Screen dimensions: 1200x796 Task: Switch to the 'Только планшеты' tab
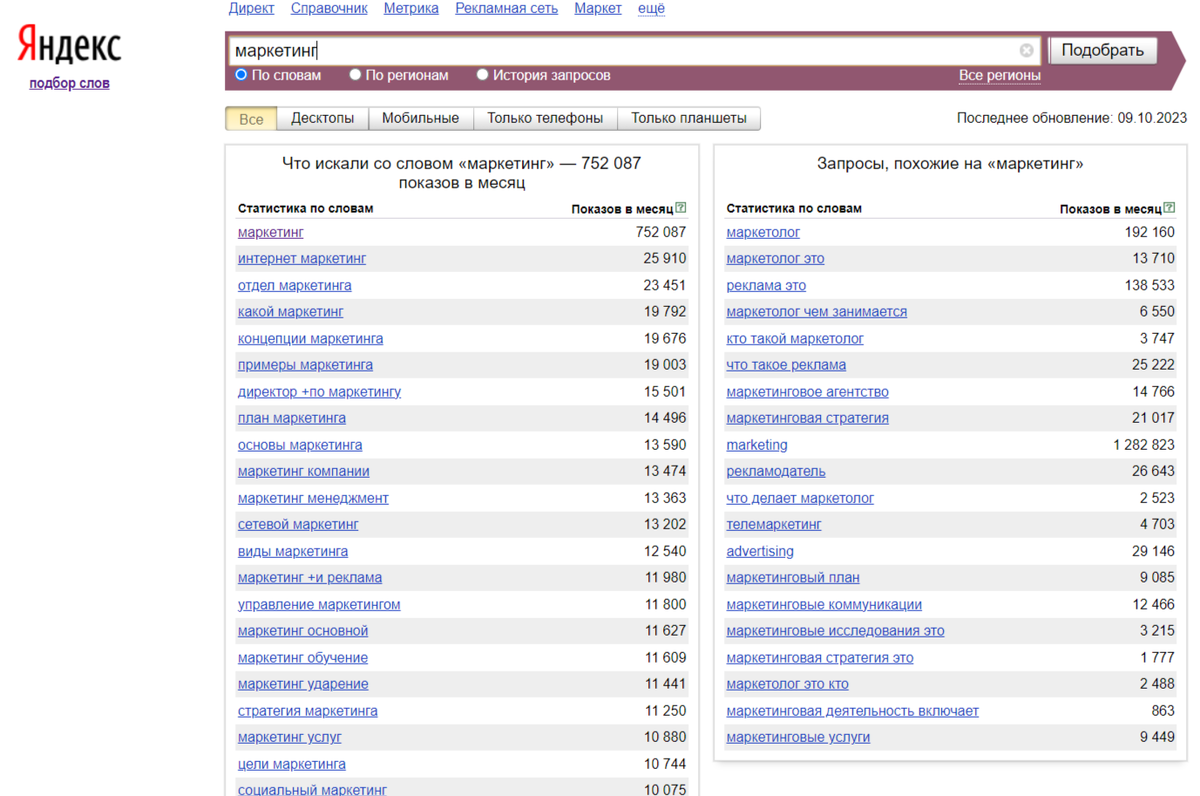pos(689,119)
